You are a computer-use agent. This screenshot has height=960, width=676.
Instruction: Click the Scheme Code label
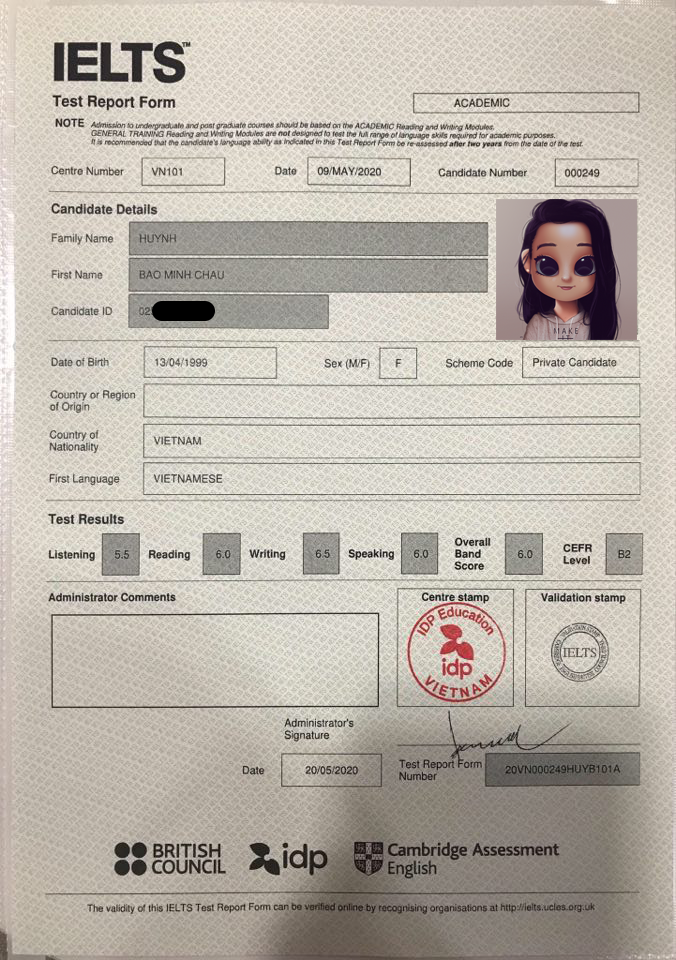(479, 363)
